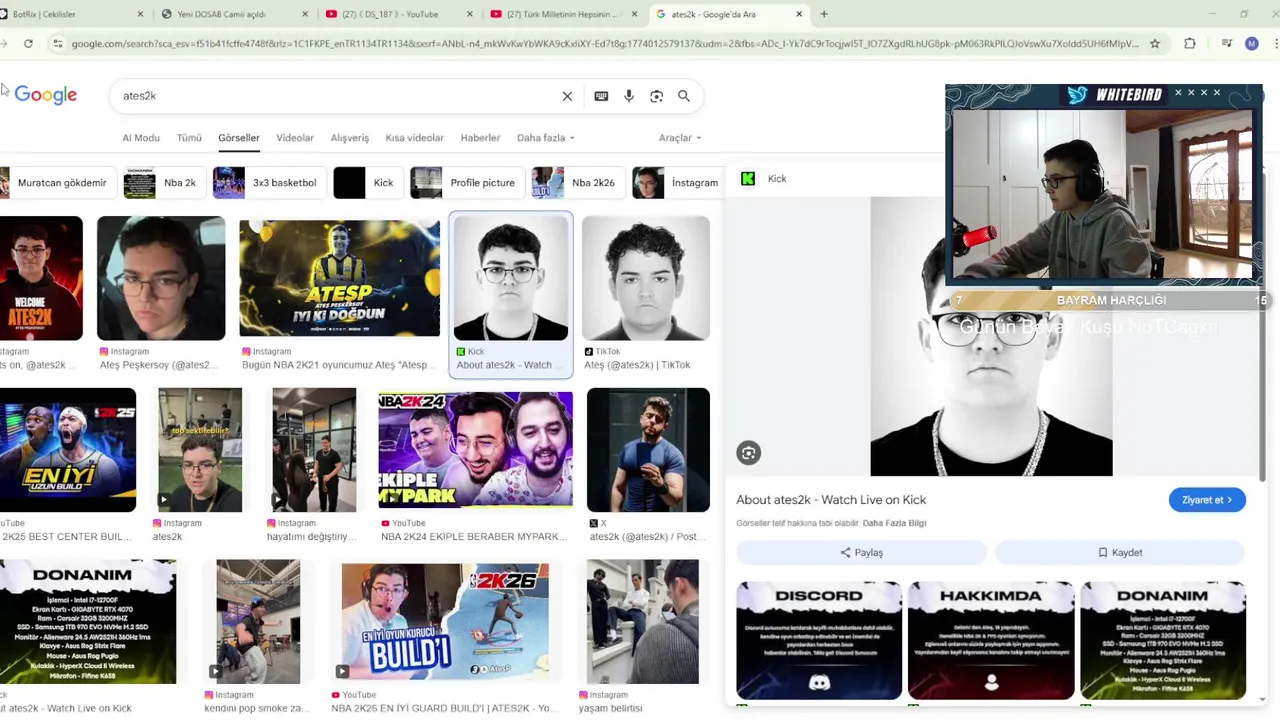Open the on-screen keyboard icon in search bar
The image size is (1280, 720).
tap(601, 96)
